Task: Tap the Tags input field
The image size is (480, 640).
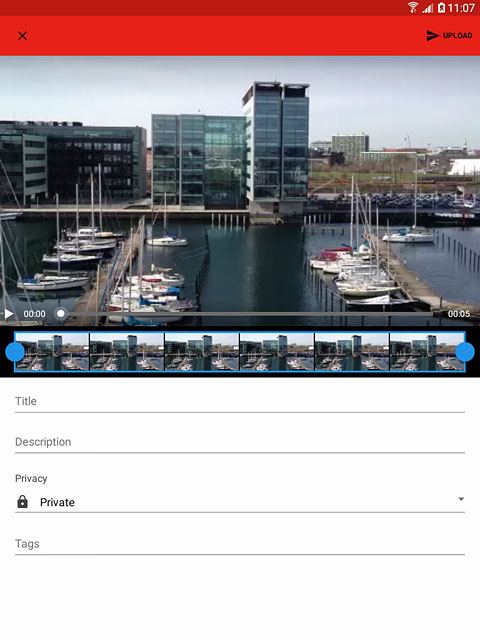Action: pos(240,544)
